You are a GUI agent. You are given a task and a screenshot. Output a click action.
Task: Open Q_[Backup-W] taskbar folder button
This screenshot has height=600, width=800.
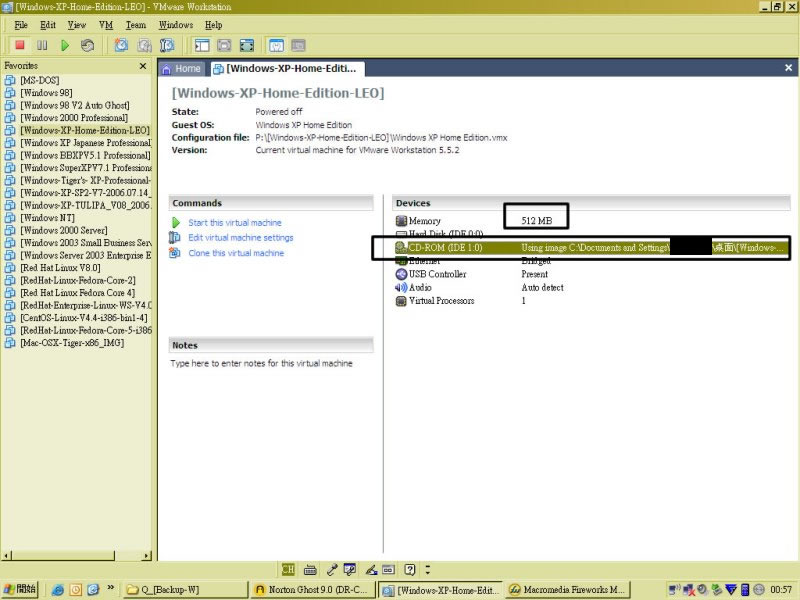click(x=185, y=590)
